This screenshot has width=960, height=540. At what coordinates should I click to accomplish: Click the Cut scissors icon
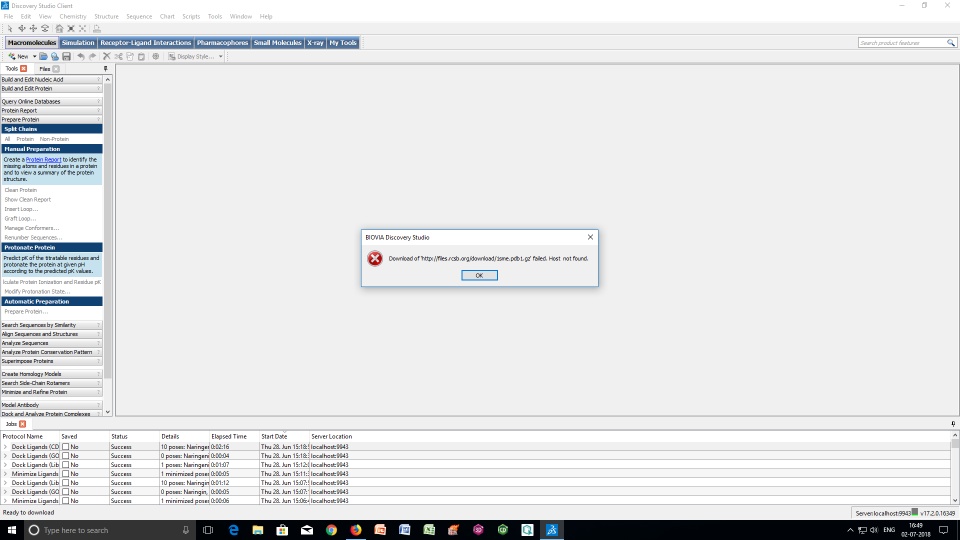pyautogui.click(x=118, y=56)
